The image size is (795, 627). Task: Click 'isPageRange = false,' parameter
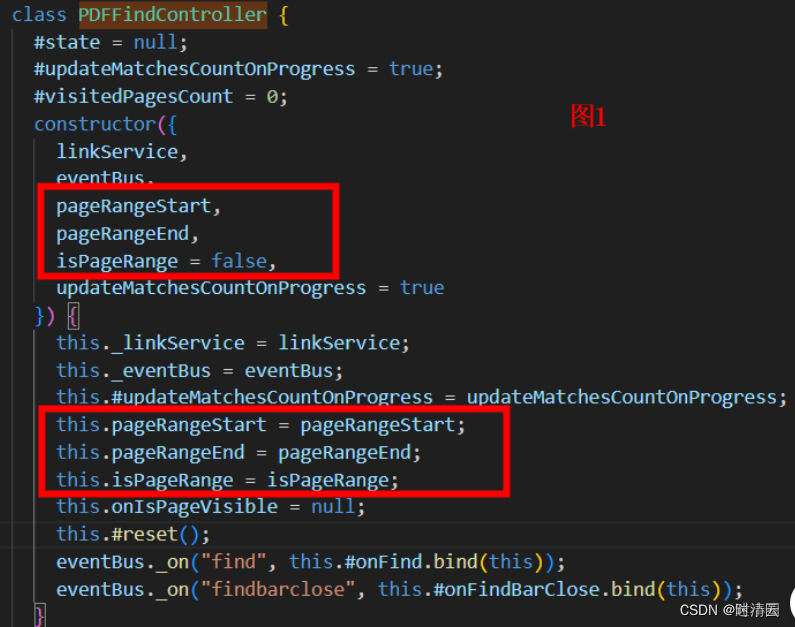tap(166, 261)
